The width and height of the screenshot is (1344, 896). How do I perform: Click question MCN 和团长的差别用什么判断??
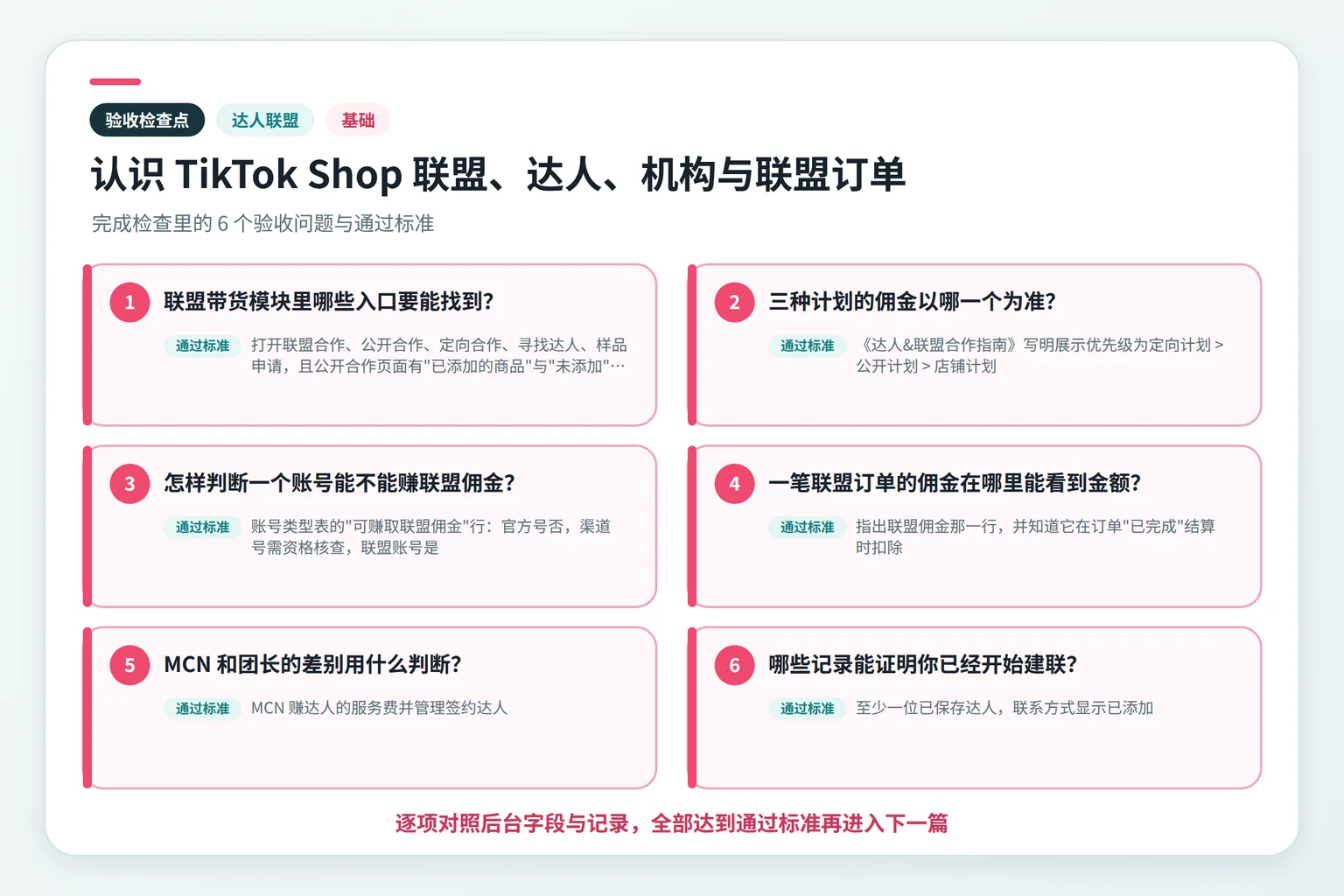313,665
